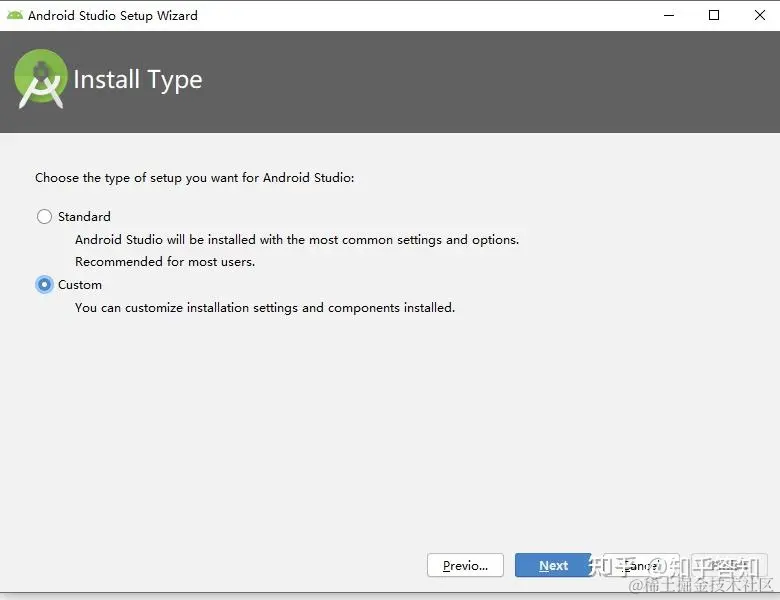780x600 pixels.
Task: Select the Standard install type radio button
Action: click(x=44, y=216)
